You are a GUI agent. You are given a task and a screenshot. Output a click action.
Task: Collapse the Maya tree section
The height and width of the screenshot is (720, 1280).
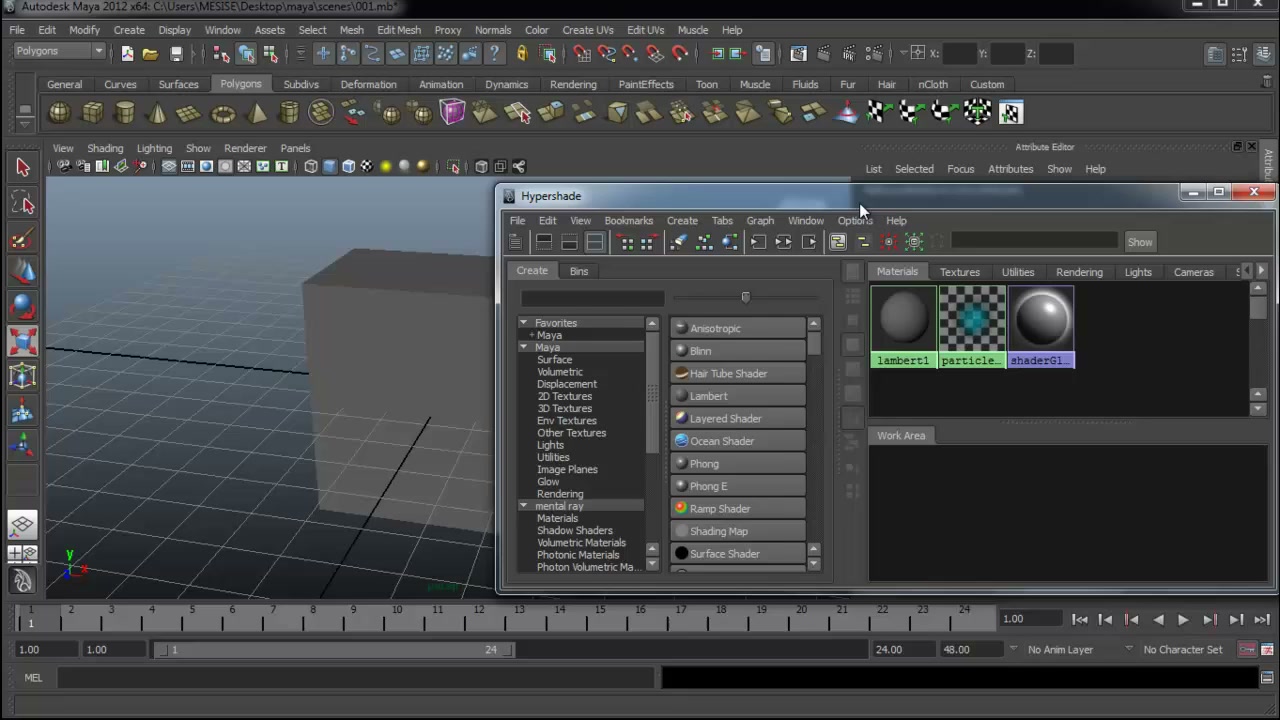coord(523,347)
